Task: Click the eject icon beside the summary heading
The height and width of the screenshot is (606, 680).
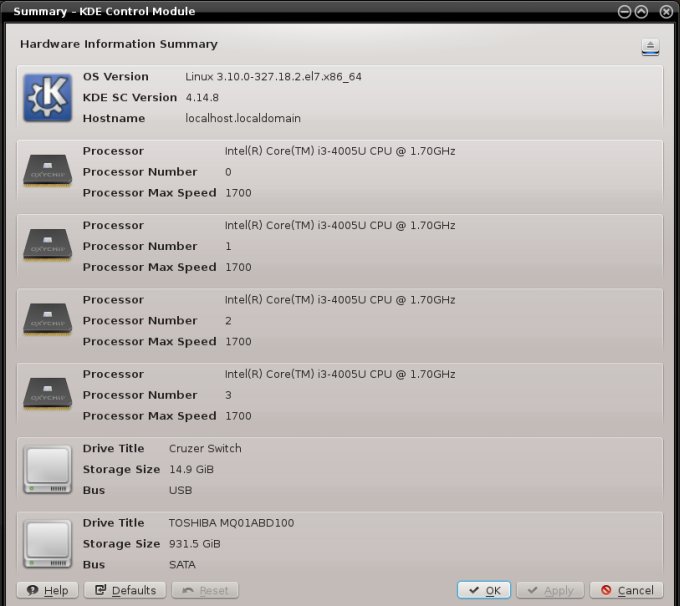Action: click(650, 47)
